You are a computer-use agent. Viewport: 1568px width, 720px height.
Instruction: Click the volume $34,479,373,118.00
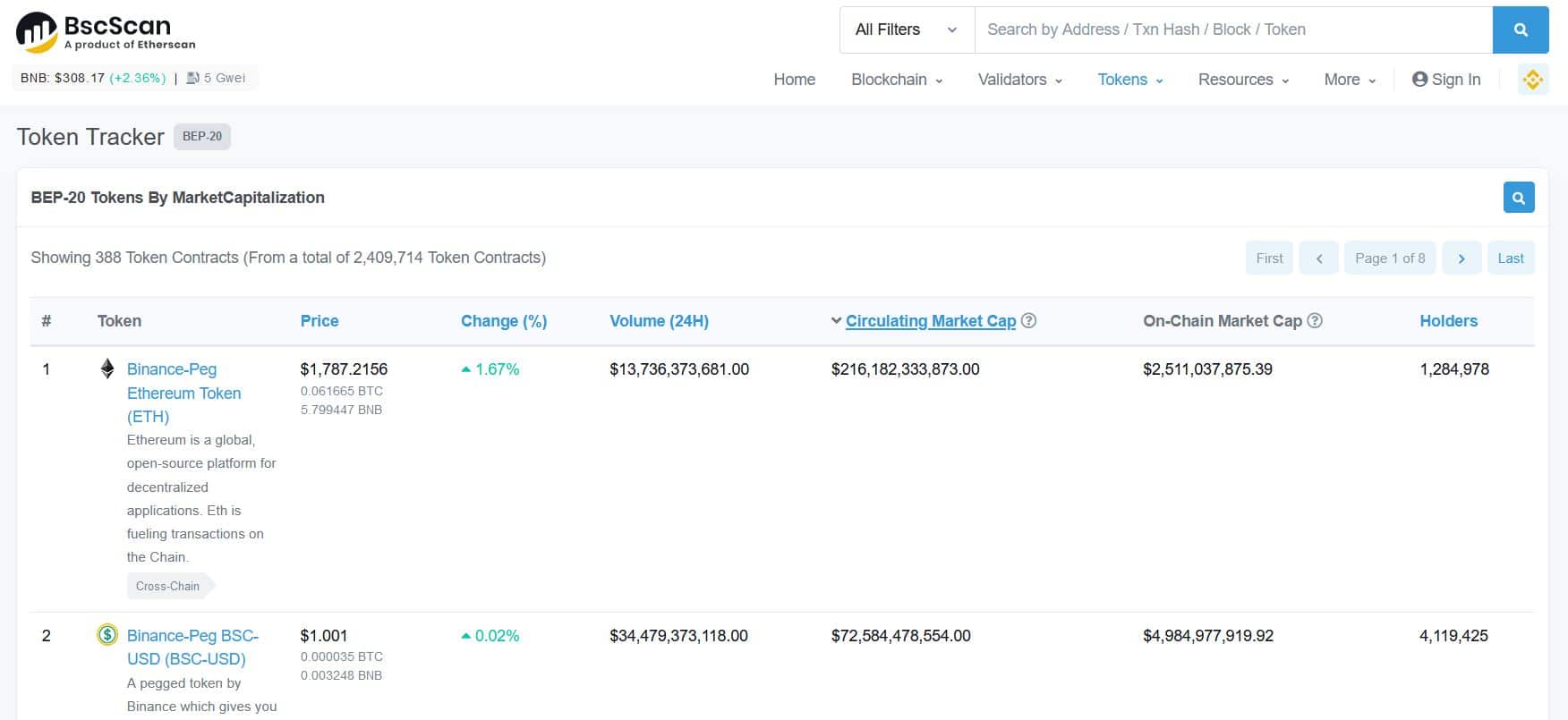click(x=678, y=636)
